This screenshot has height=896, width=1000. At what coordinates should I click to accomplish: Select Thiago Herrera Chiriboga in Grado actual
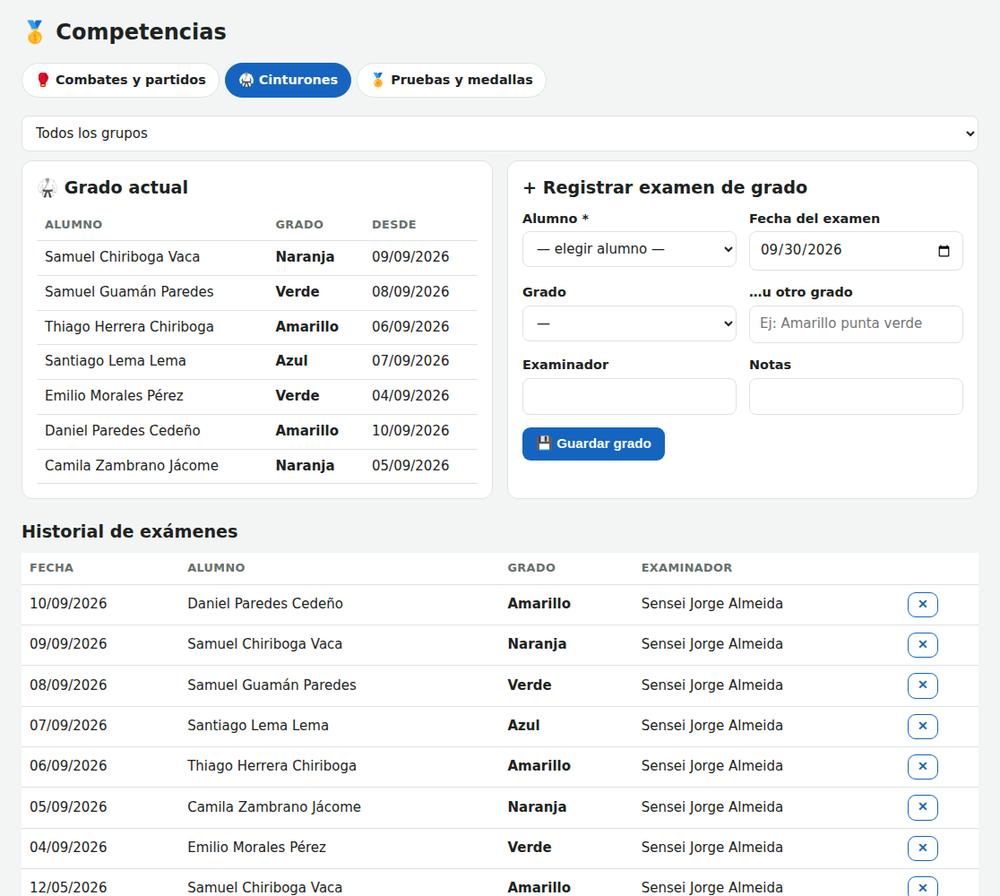tap(129, 327)
